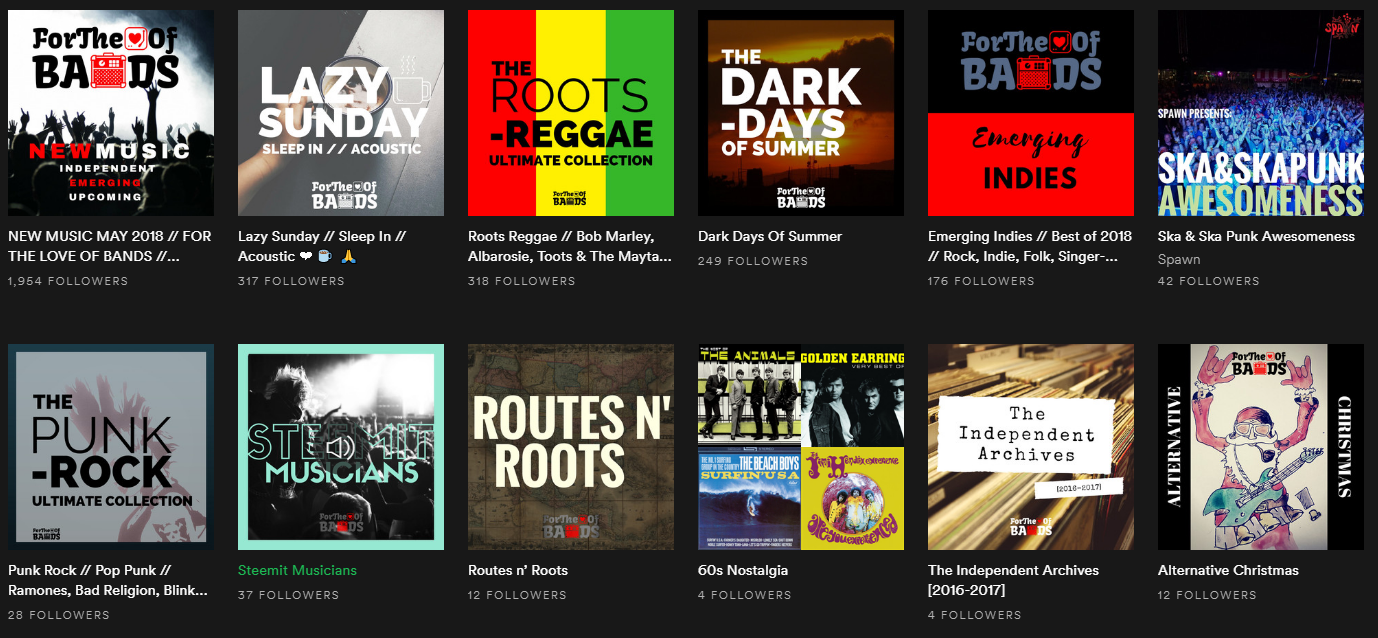Open the Roots Reggae Ultimate Collection cover
1378x638 pixels.
(x=571, y=113)
